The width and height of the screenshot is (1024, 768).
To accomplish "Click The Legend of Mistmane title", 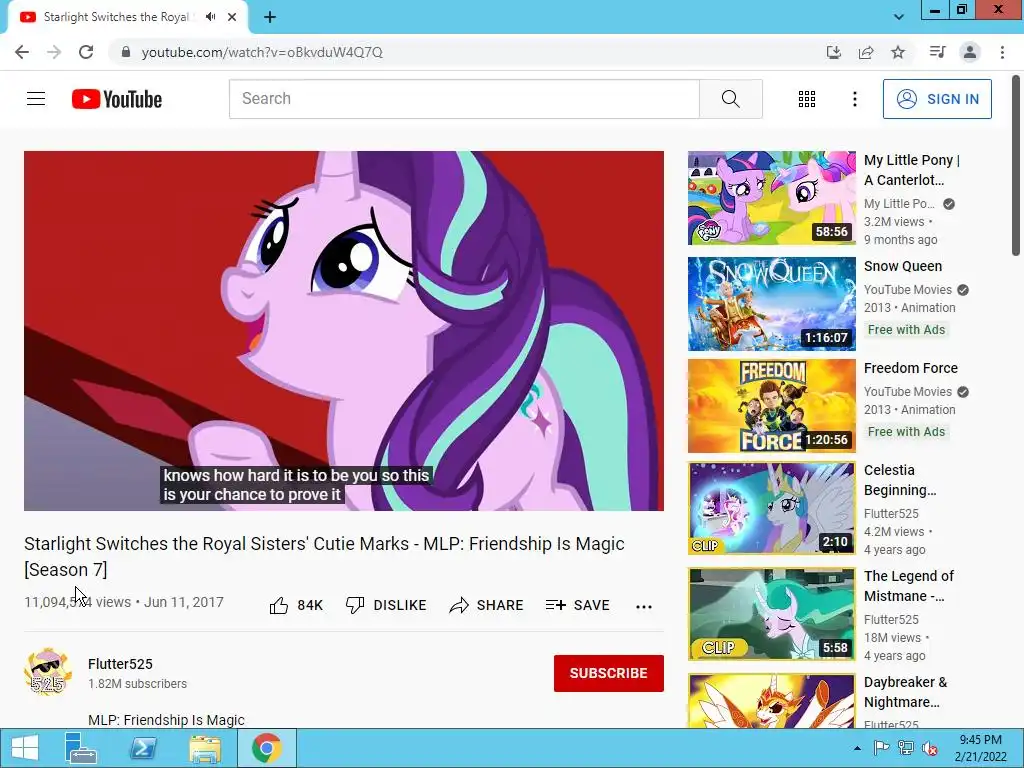I will click(x=908, y=586).
